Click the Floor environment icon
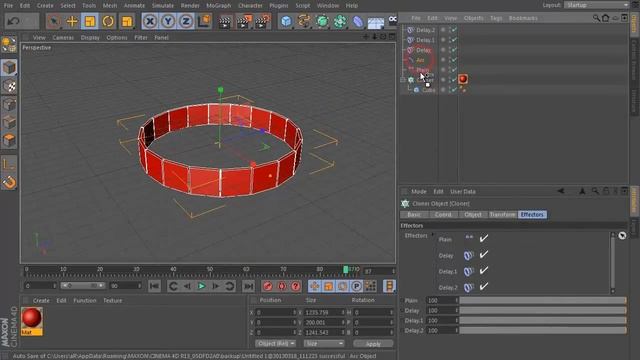Viewport: 640px width, 360px height. (376, 22)
